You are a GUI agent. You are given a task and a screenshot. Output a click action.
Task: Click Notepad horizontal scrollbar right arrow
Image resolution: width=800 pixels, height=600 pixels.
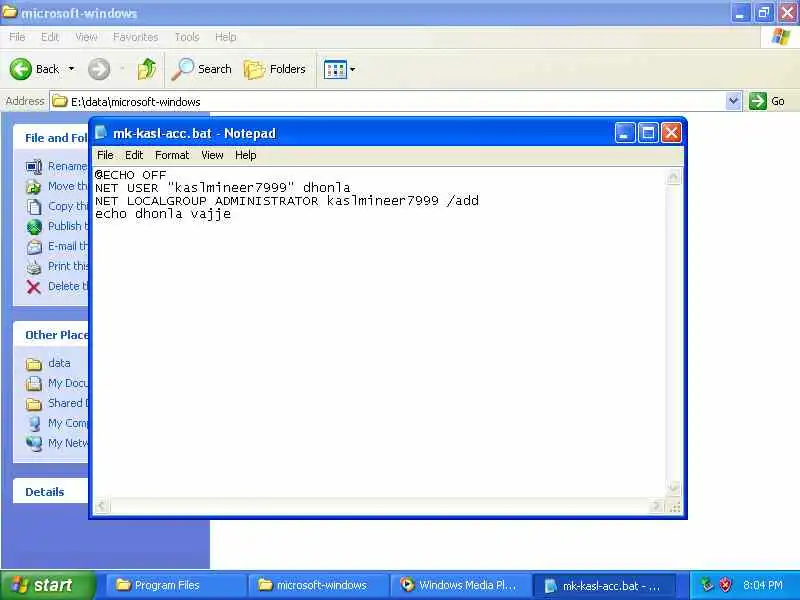coord(657,506)
